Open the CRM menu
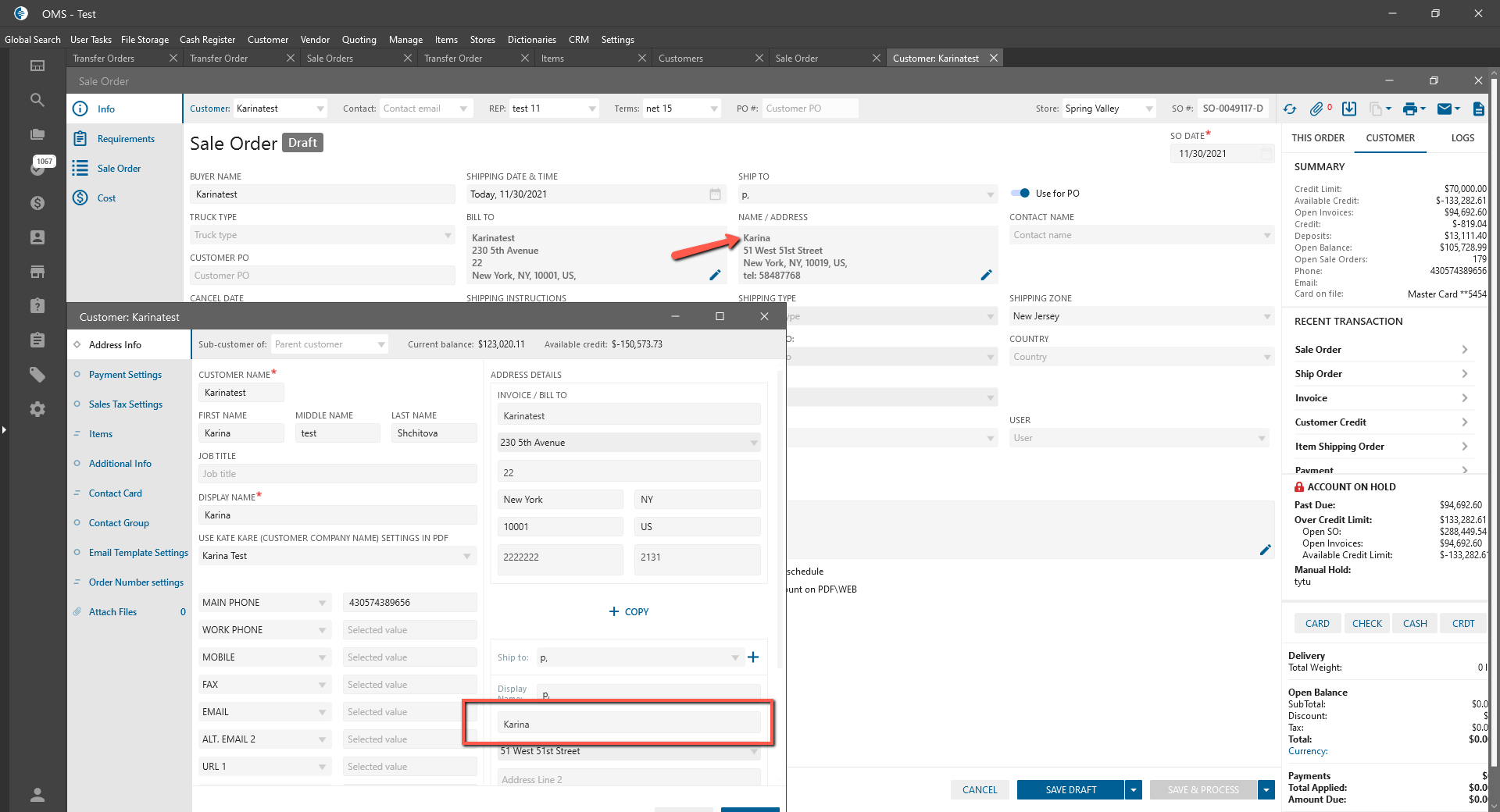The image size is (1500, 812). point(578,40)
